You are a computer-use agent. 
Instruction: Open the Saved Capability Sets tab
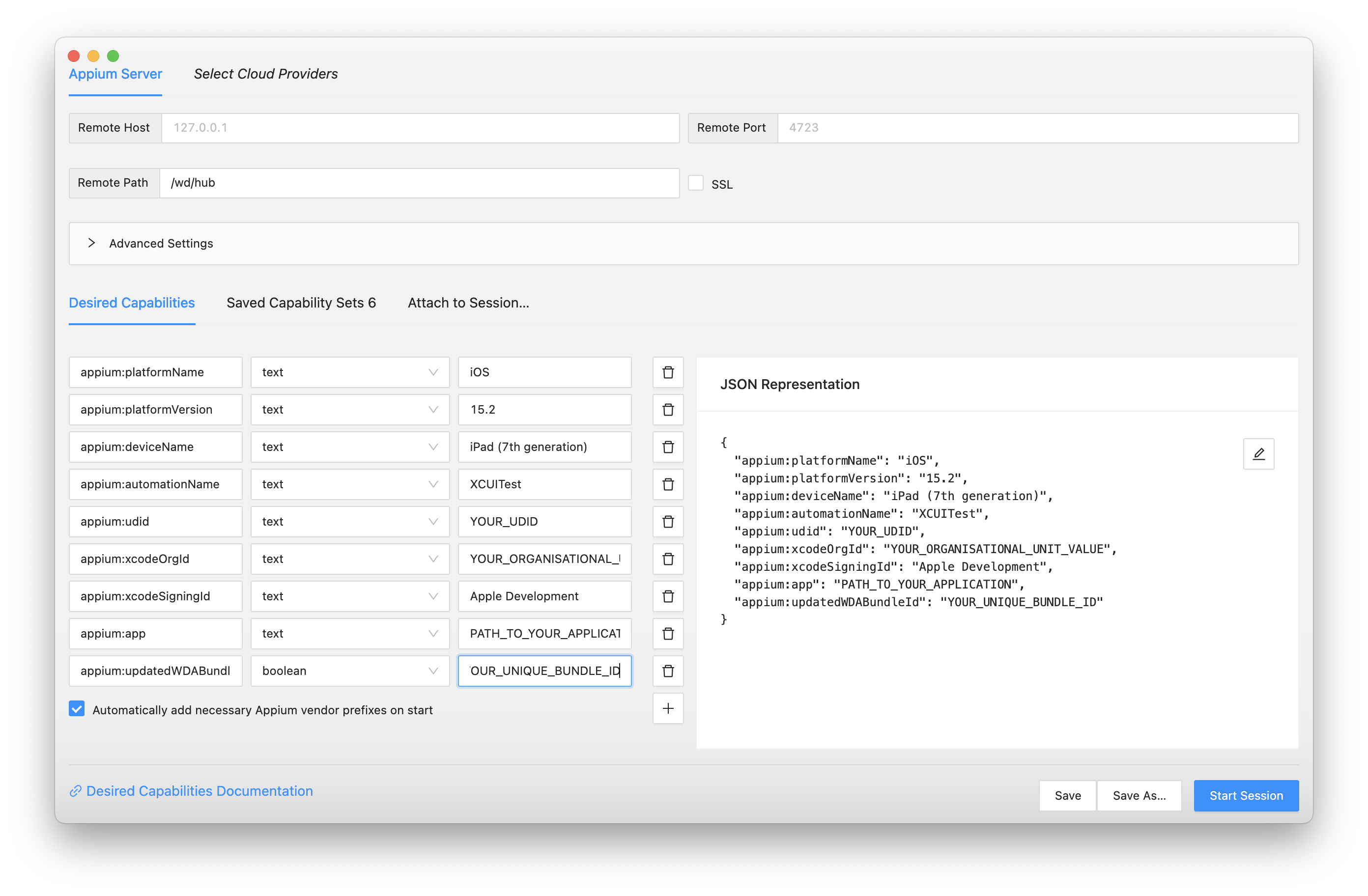click(x=301, y=302)
